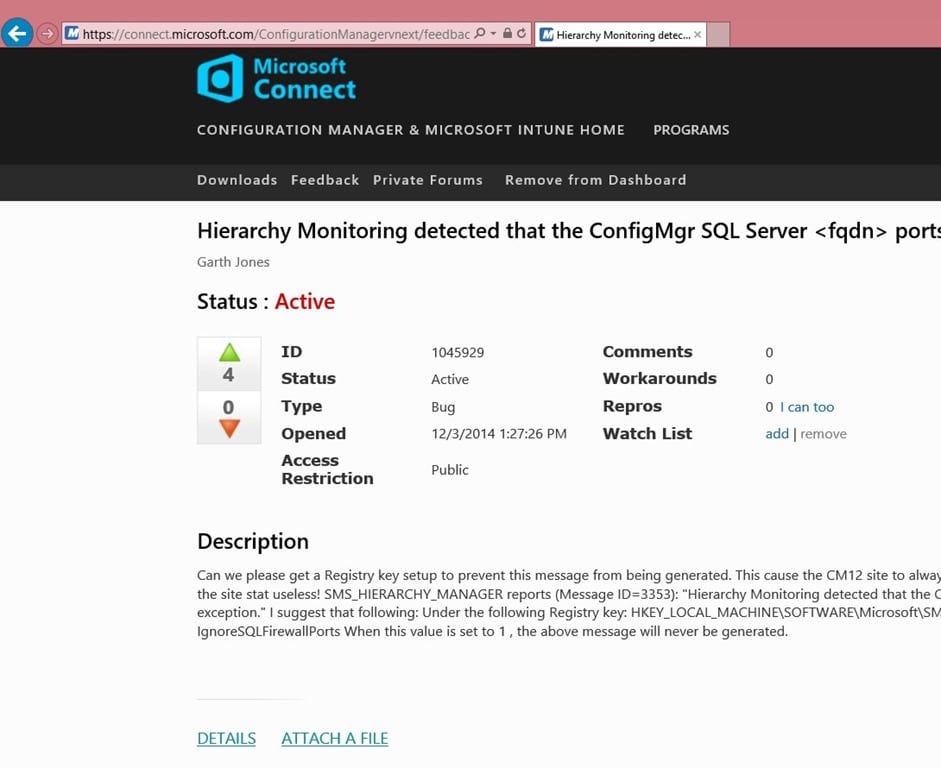Open Configuration Manager & Microsoft Intune Home

pos(410,130)
